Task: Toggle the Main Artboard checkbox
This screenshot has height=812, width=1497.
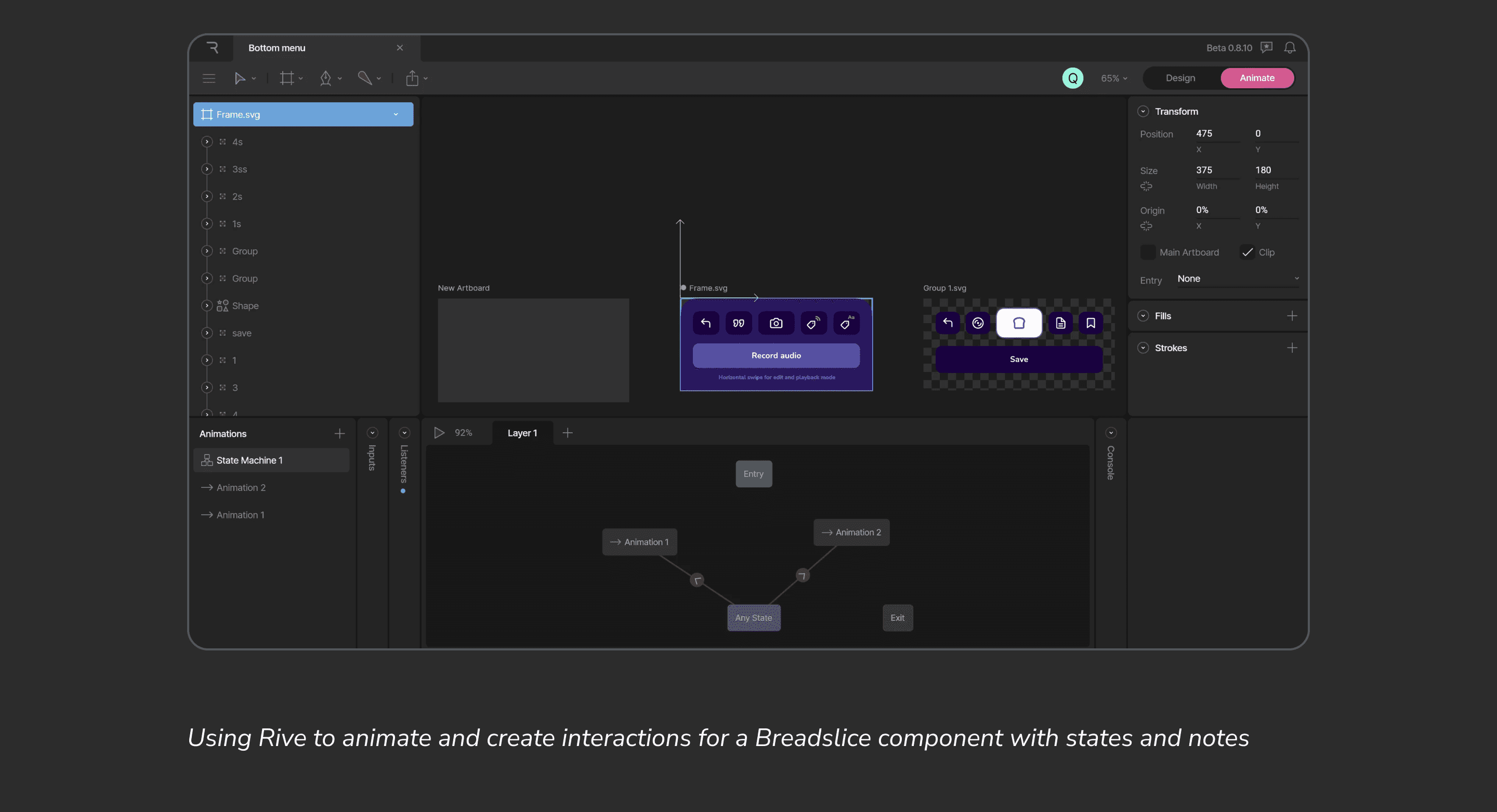Action: [x=1148, y=252]
